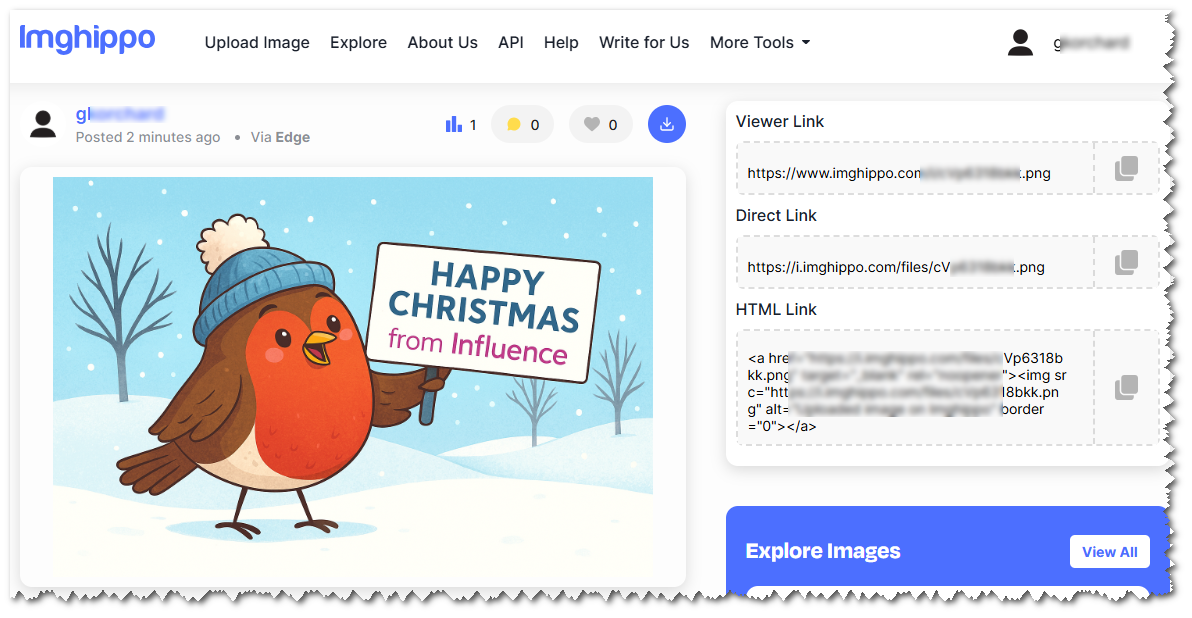
Task: Open the Help page
Action: pyautogui.click(x=561, y=43)
